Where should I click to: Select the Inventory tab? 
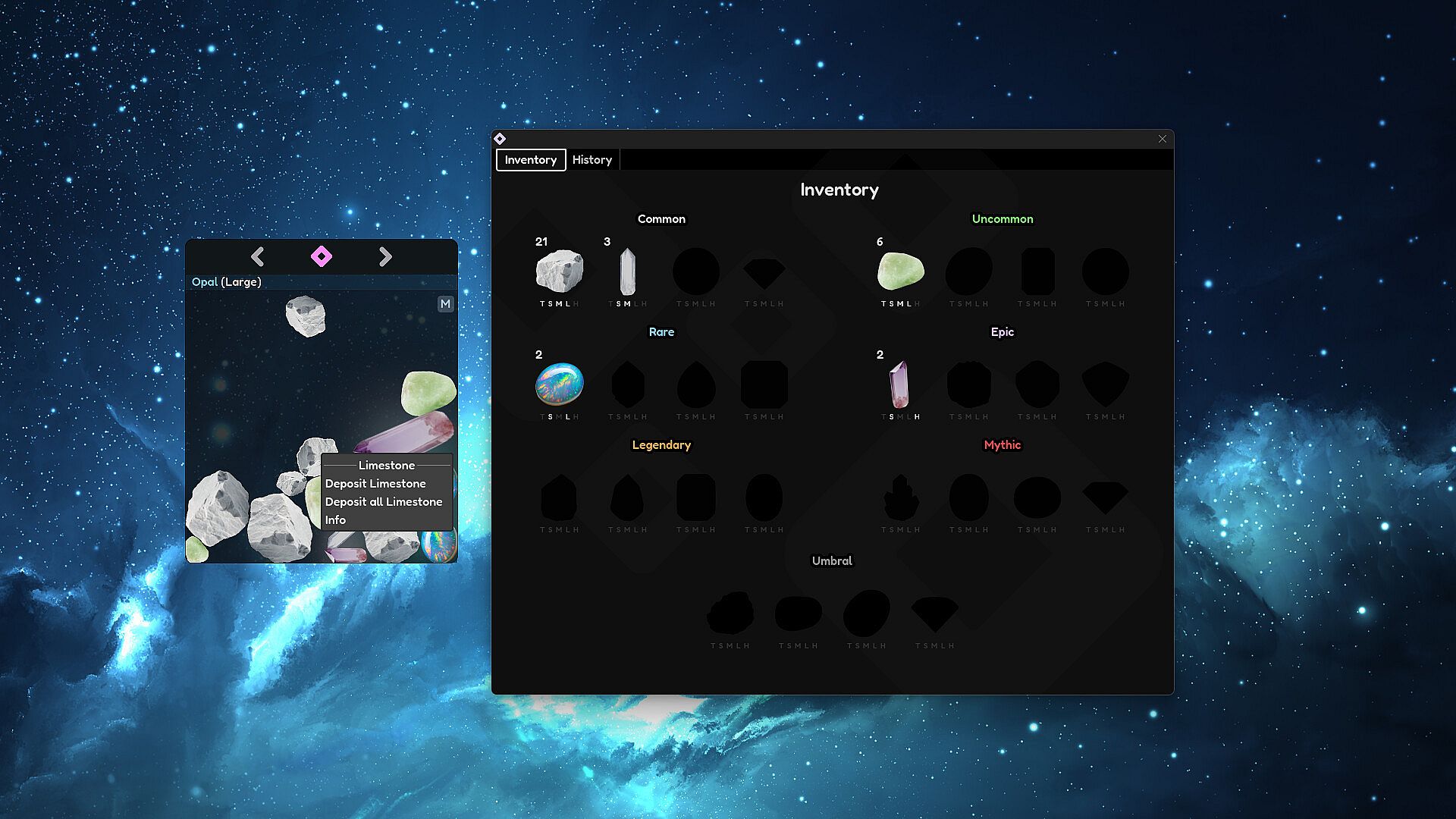531,160
